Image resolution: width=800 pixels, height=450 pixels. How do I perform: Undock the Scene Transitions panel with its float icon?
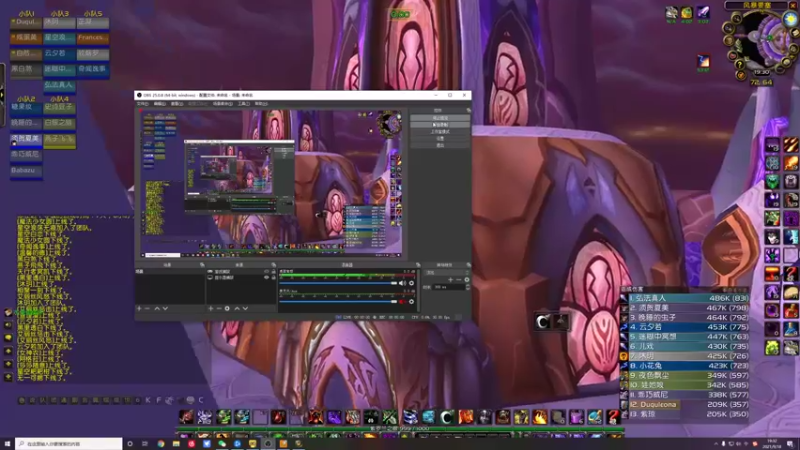click(x=468, y=265)
